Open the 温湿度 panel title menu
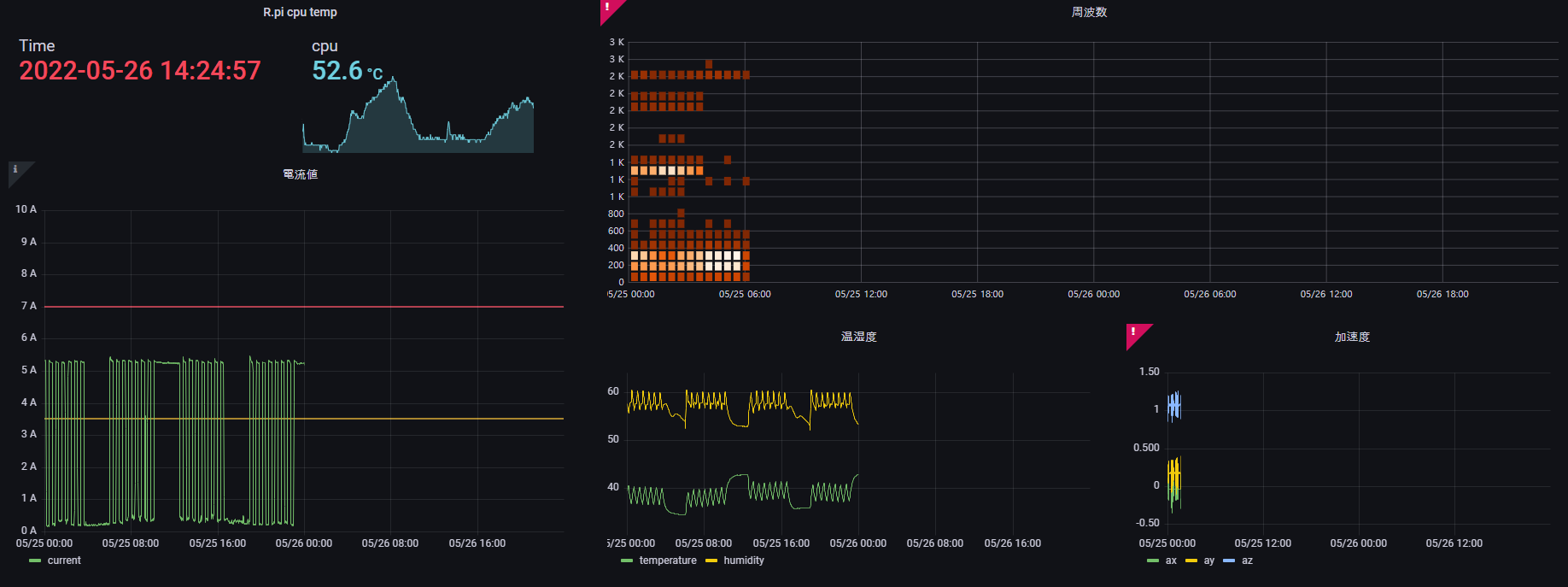The width and height of the screenshot is (1568, 587). tap(858, 337)
